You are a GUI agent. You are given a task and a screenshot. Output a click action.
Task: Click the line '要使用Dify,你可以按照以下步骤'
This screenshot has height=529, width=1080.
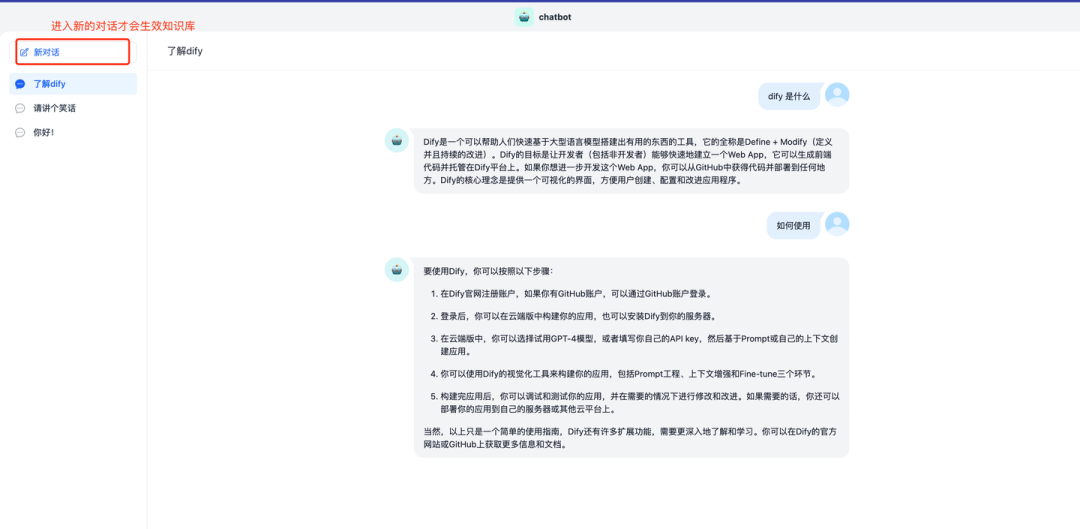488,271
